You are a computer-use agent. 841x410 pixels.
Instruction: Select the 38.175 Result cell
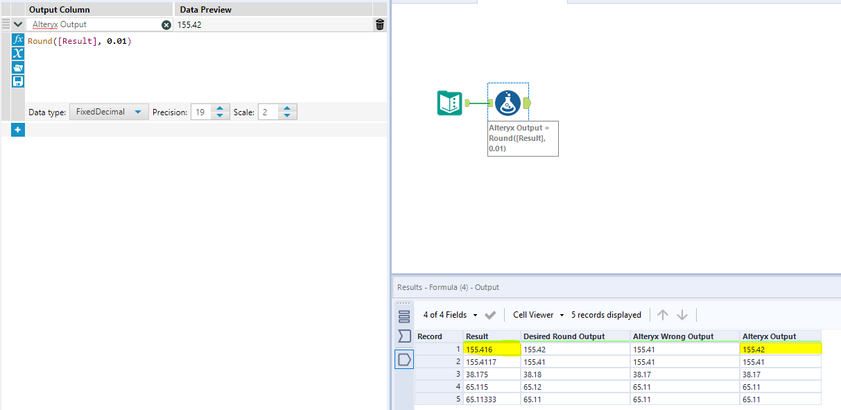coord(492,374)
